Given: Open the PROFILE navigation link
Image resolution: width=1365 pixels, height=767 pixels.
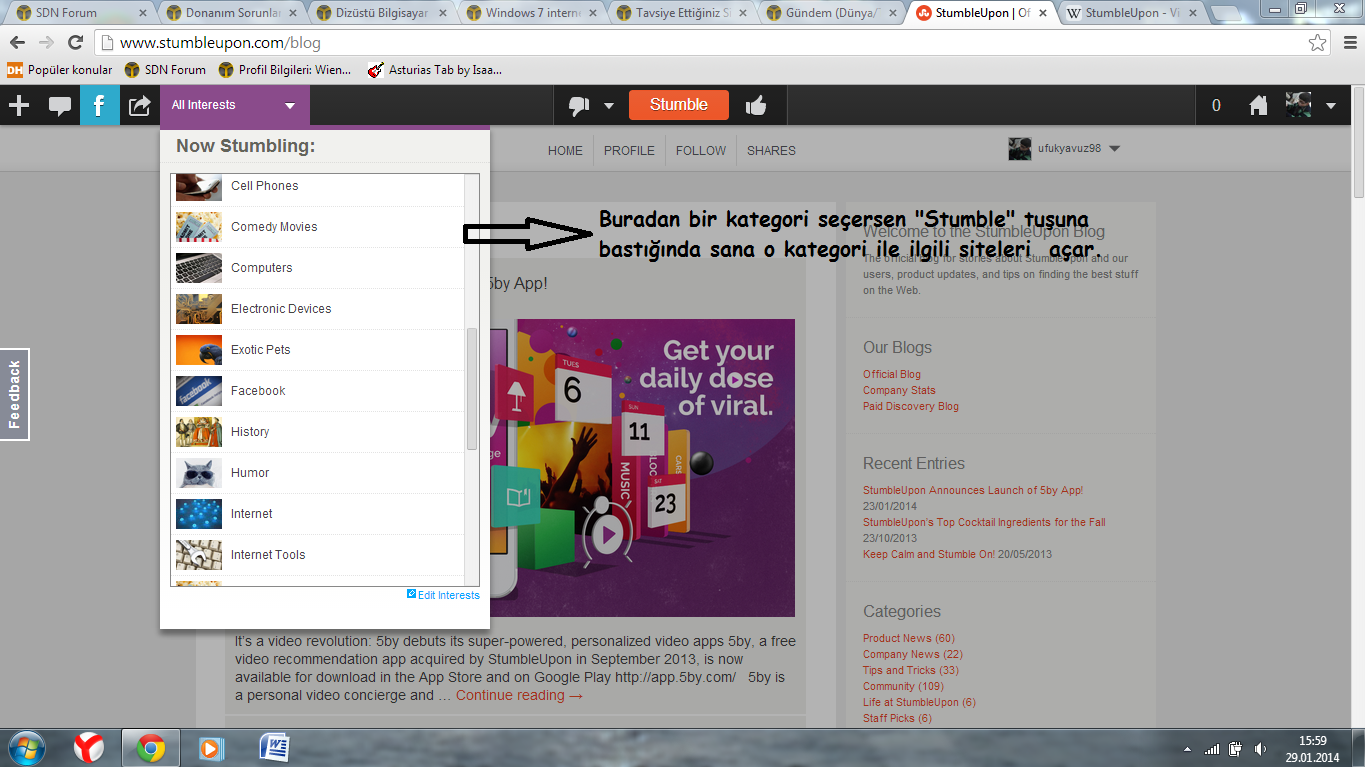Looking at the screenshot, I should [629, 151].
